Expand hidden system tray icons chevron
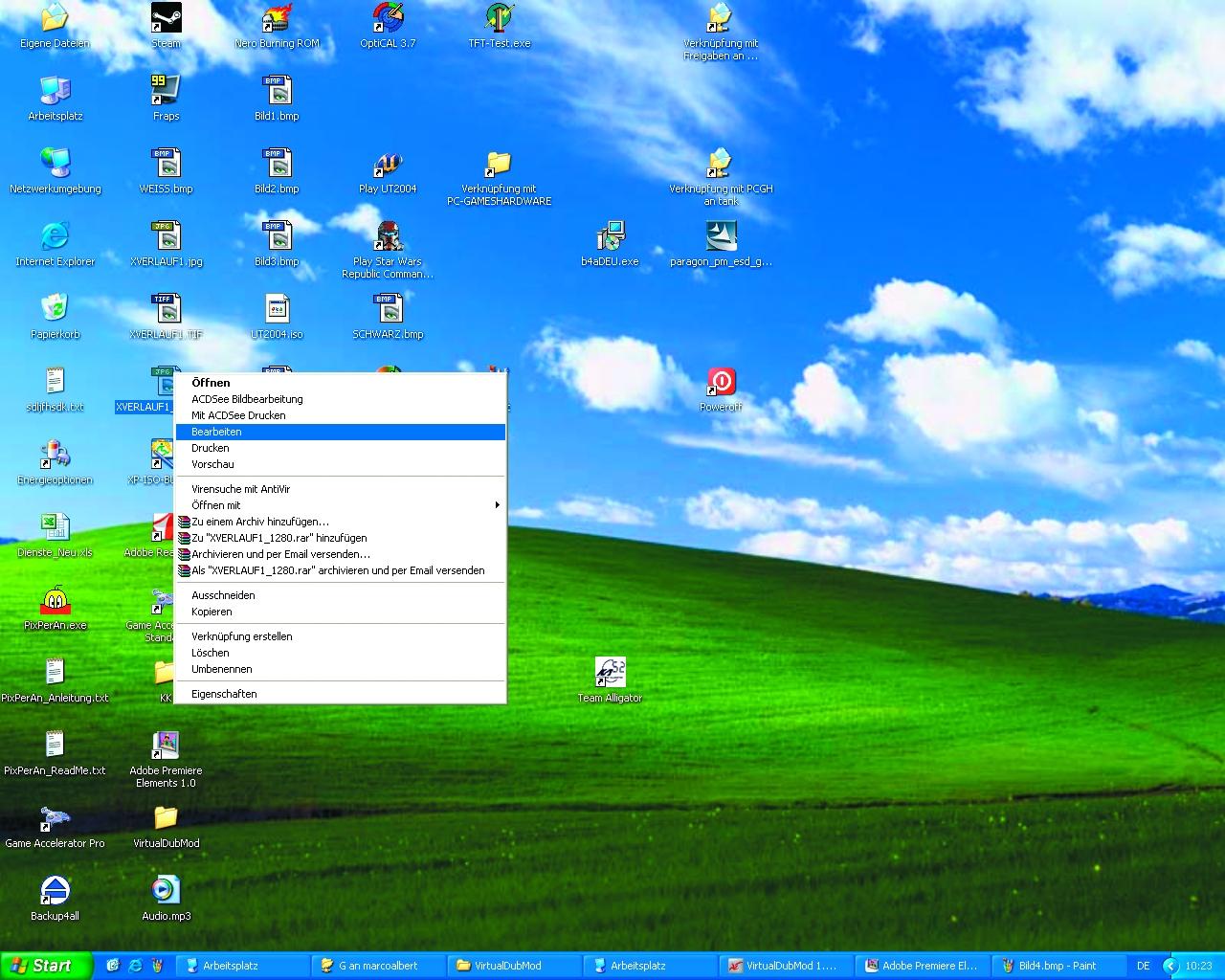This screenshot has width=1225, height=980. tap(1170, 967)
